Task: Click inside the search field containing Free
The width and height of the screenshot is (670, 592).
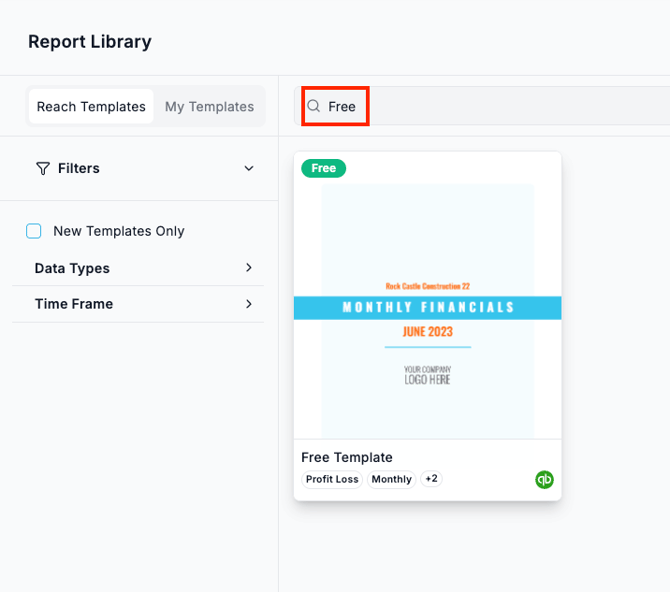Action: (x=482, y=106)
